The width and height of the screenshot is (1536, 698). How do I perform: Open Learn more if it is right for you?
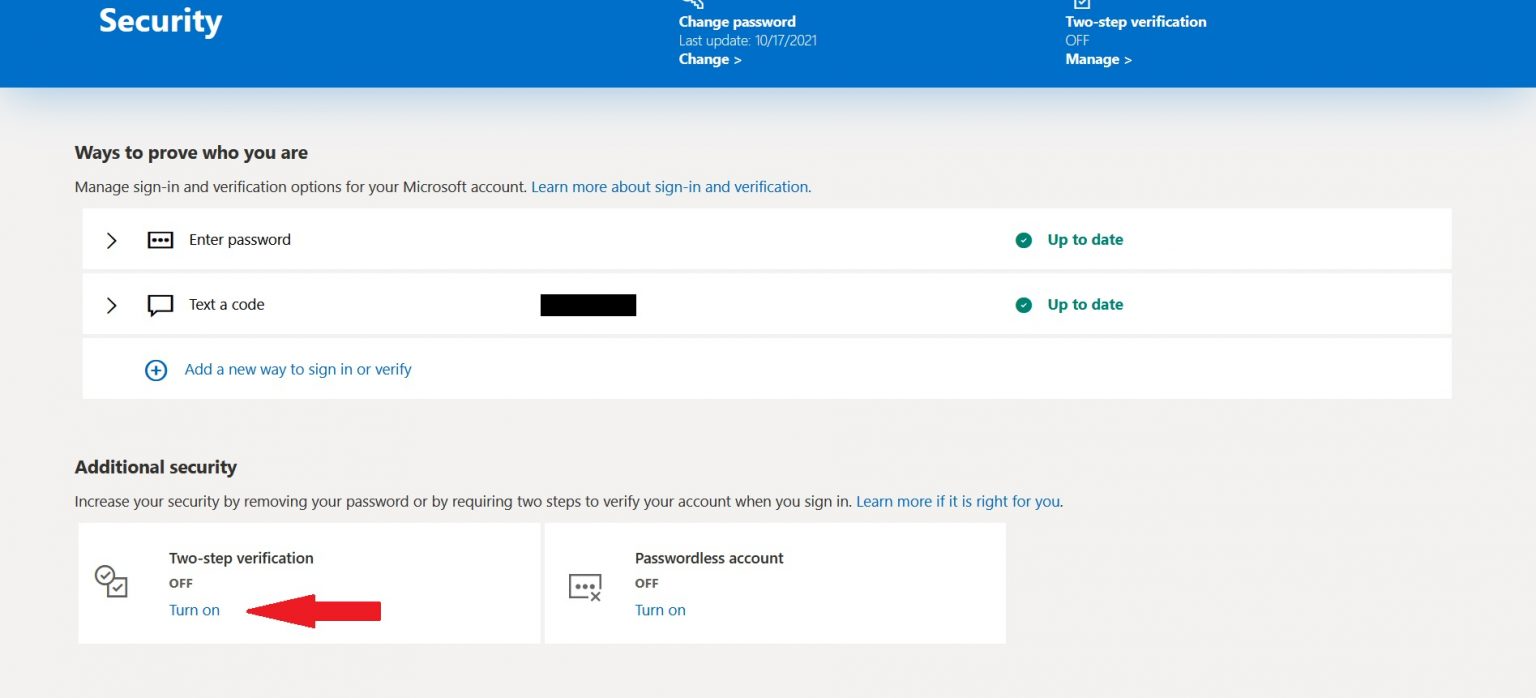coord(957,501)
